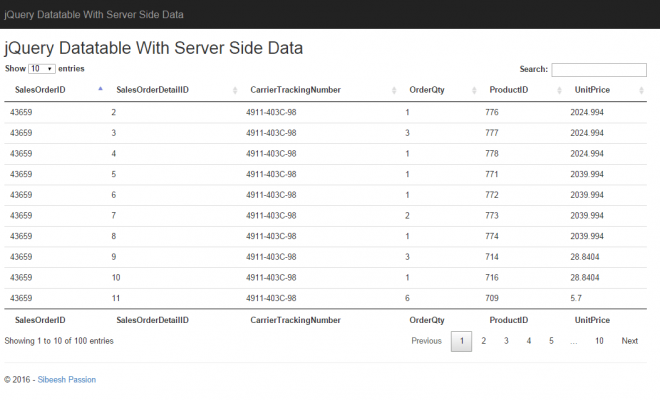
Task: Click SalesOrderDetailID cell 8
Action: click(x=114, y=236)
